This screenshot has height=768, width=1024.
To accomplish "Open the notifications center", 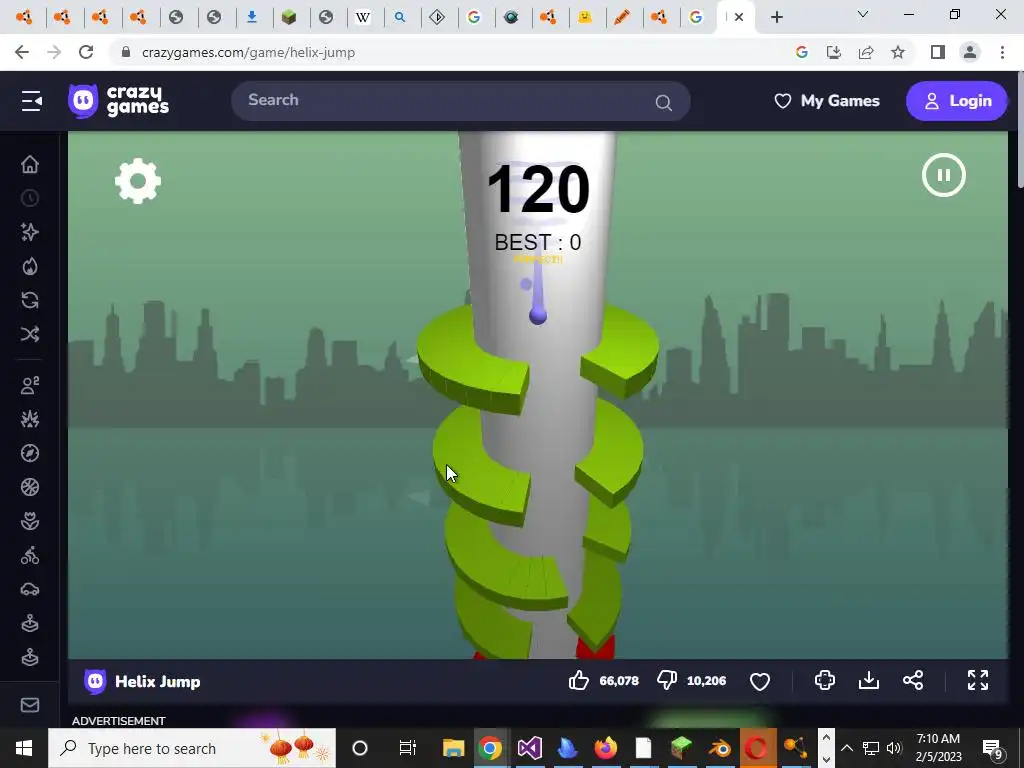I will (993, 748).
